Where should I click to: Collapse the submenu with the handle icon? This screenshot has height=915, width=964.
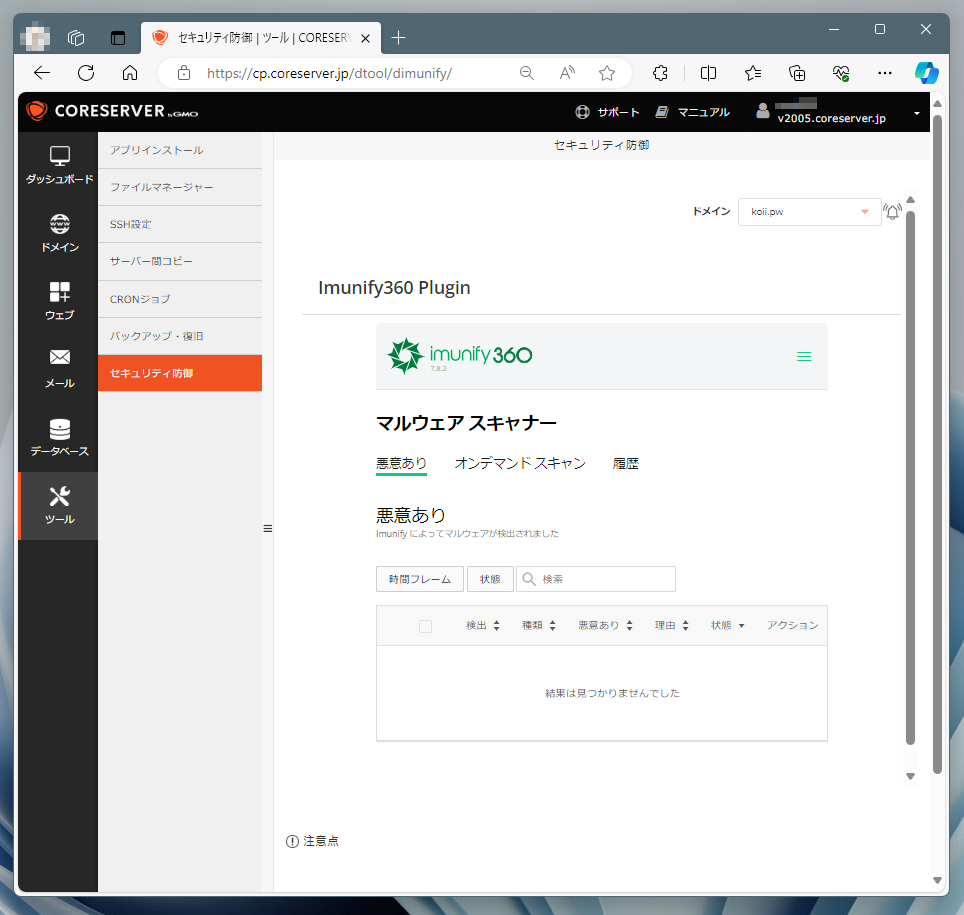267,528
